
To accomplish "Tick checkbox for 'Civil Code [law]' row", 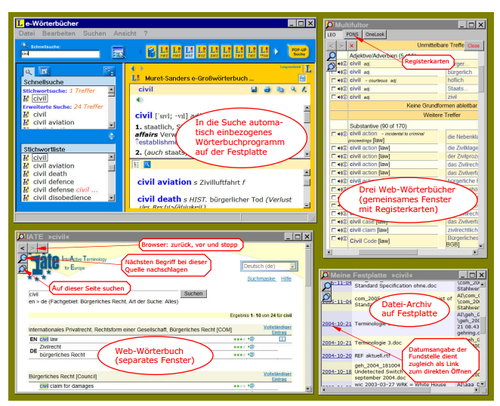I will pyautogui.click(x=333, y=238).
